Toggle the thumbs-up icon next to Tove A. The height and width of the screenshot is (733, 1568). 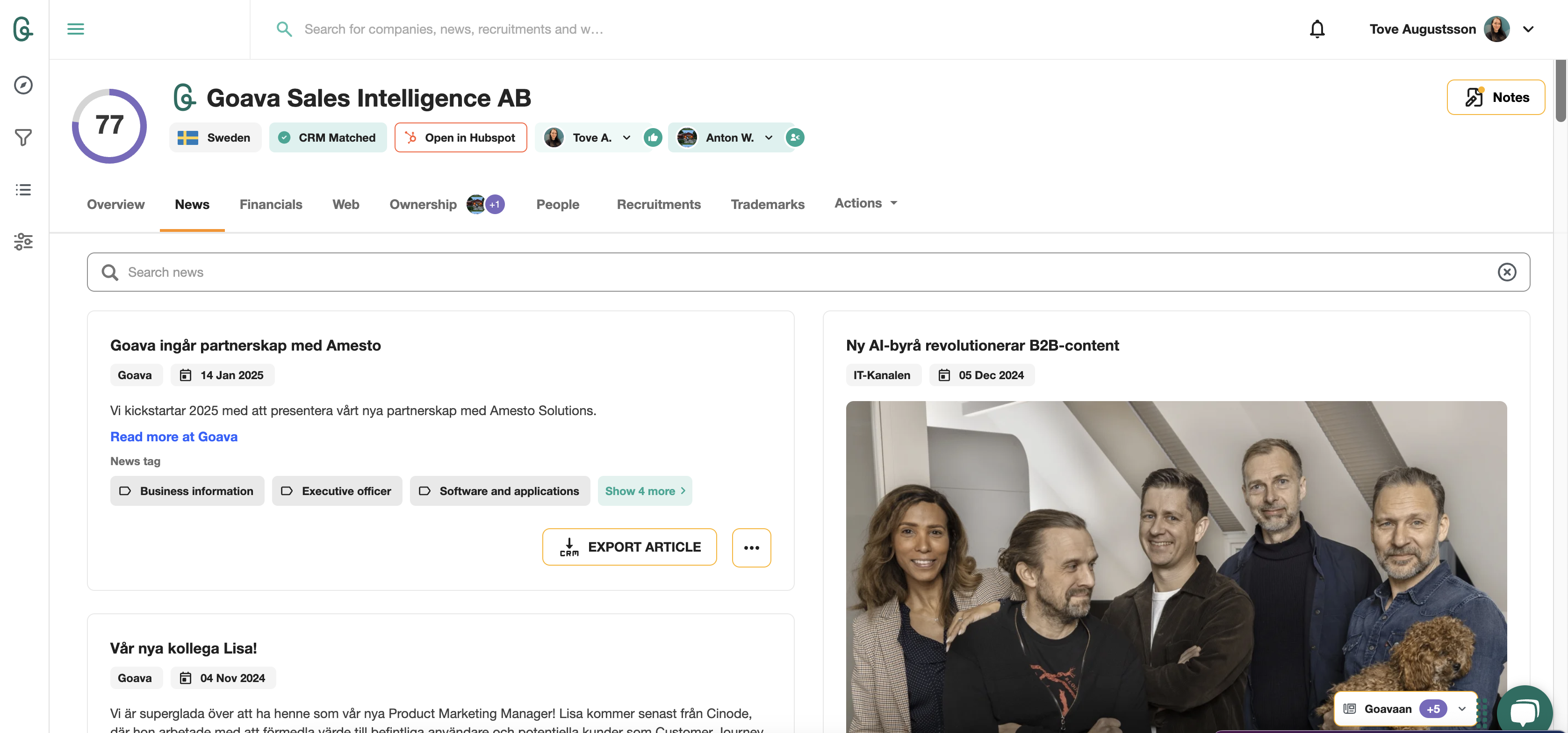tap(653, 137)
